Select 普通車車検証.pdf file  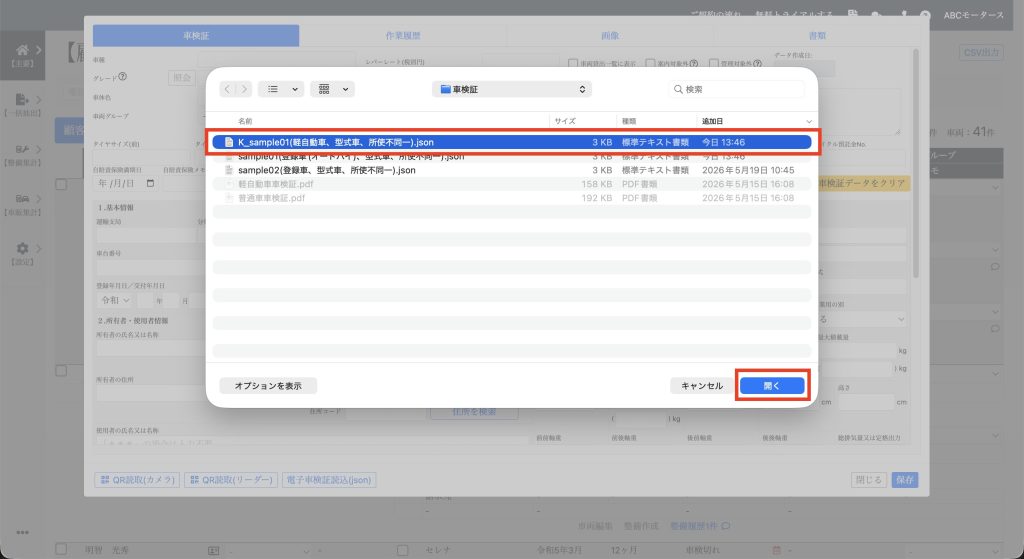pyautogui.click(x=512, y=198)
